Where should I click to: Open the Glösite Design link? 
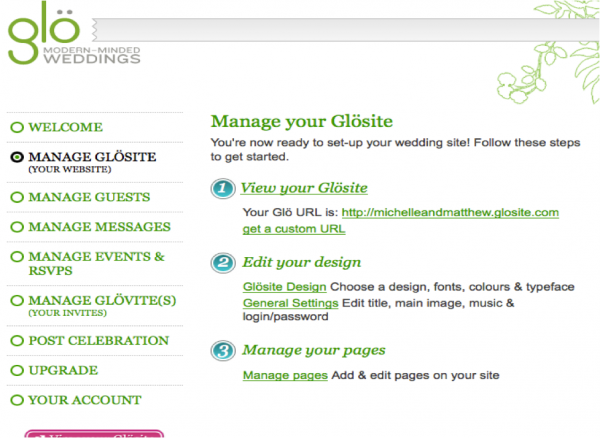[284, 287]
